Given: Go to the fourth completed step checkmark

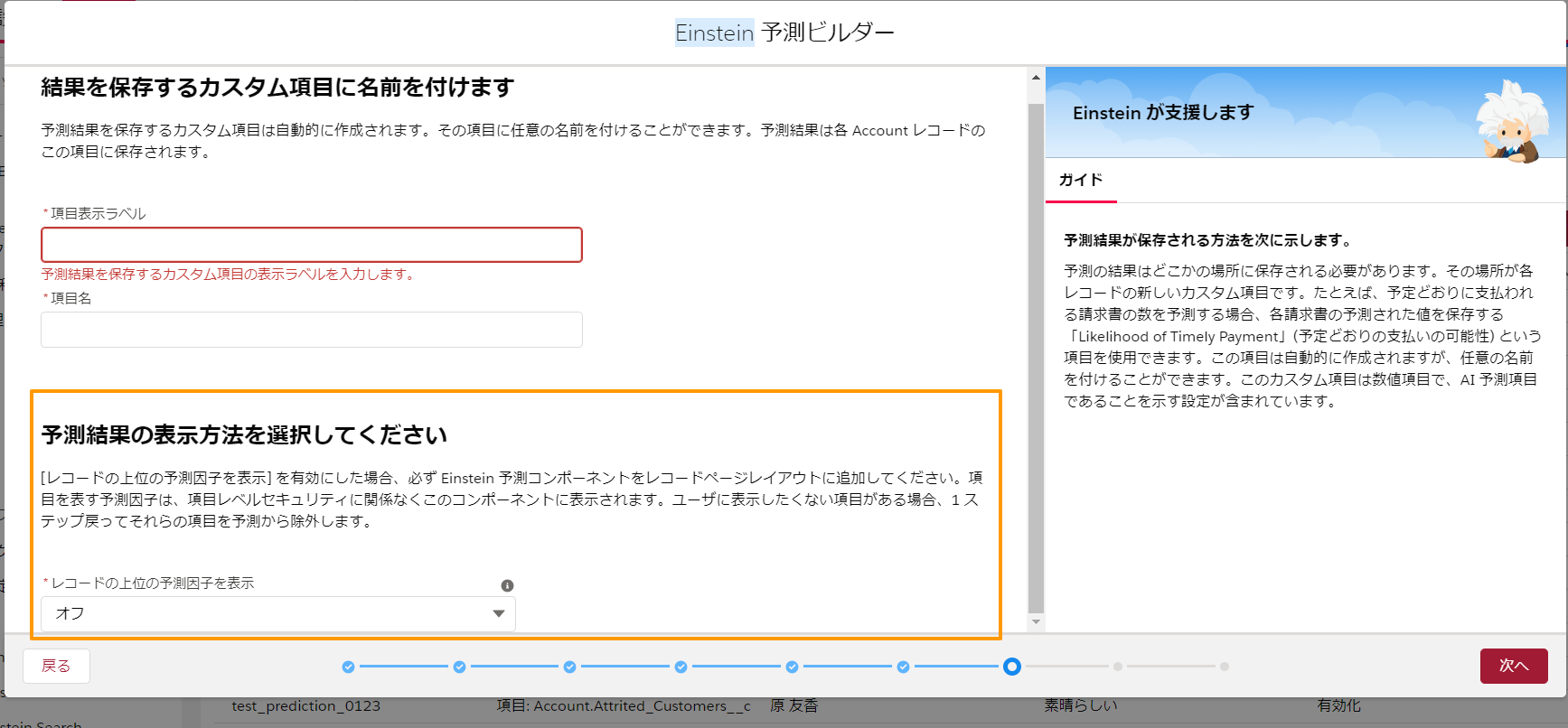Looking at the screenshot, I should 681,667.
